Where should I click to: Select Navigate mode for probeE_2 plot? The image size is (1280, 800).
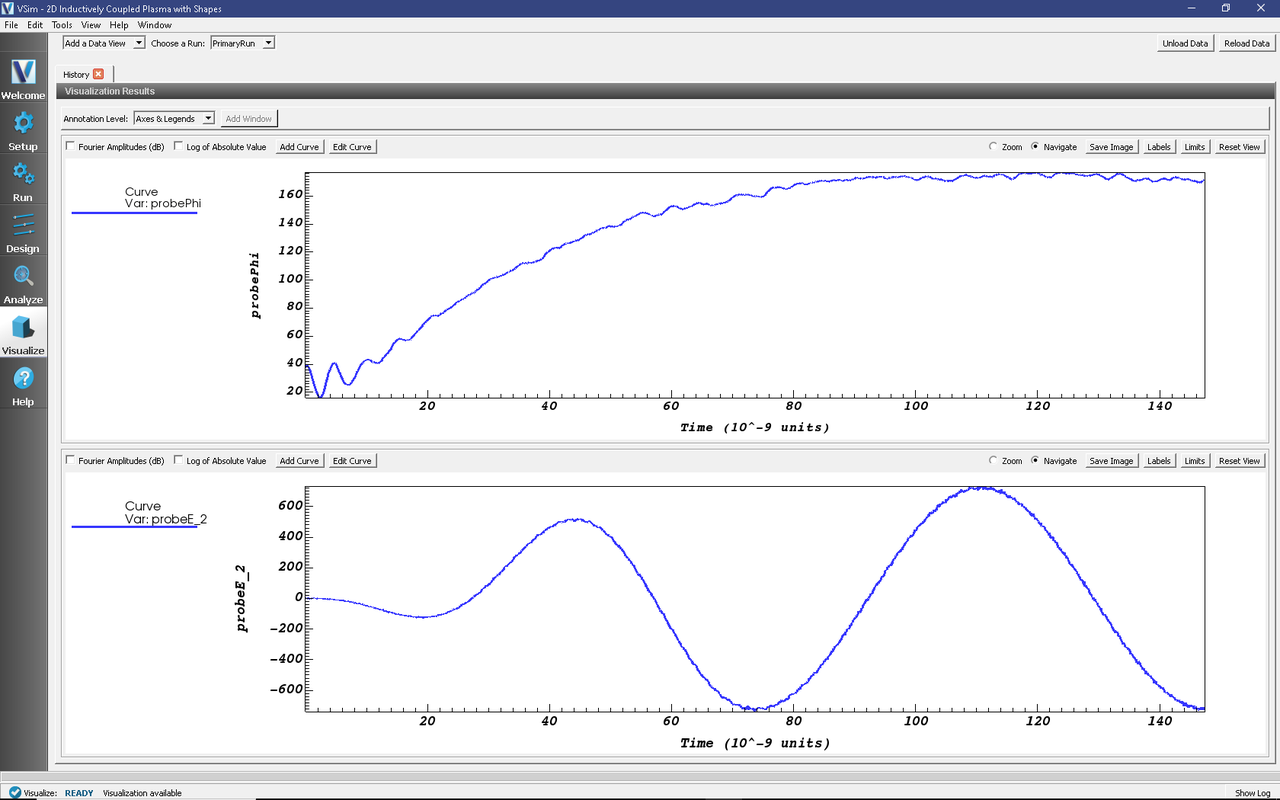pos(1035,461)
